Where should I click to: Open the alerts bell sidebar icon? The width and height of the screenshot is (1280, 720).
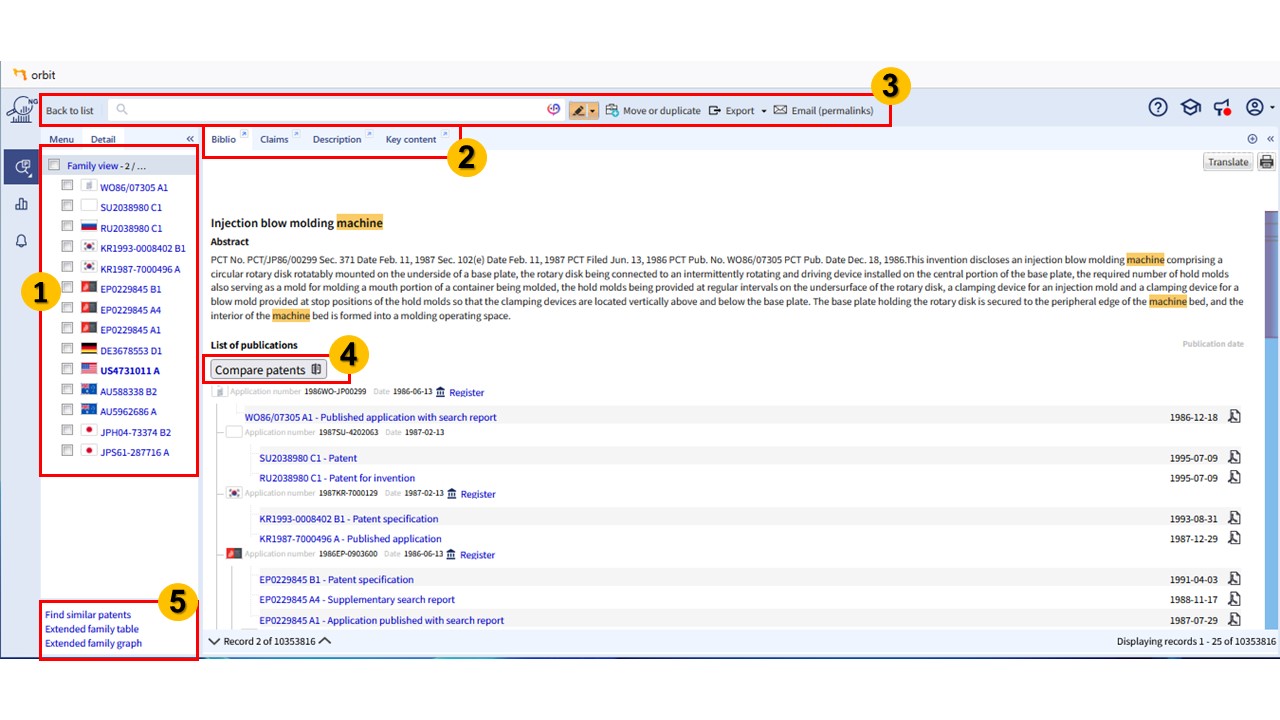(21, 241)
